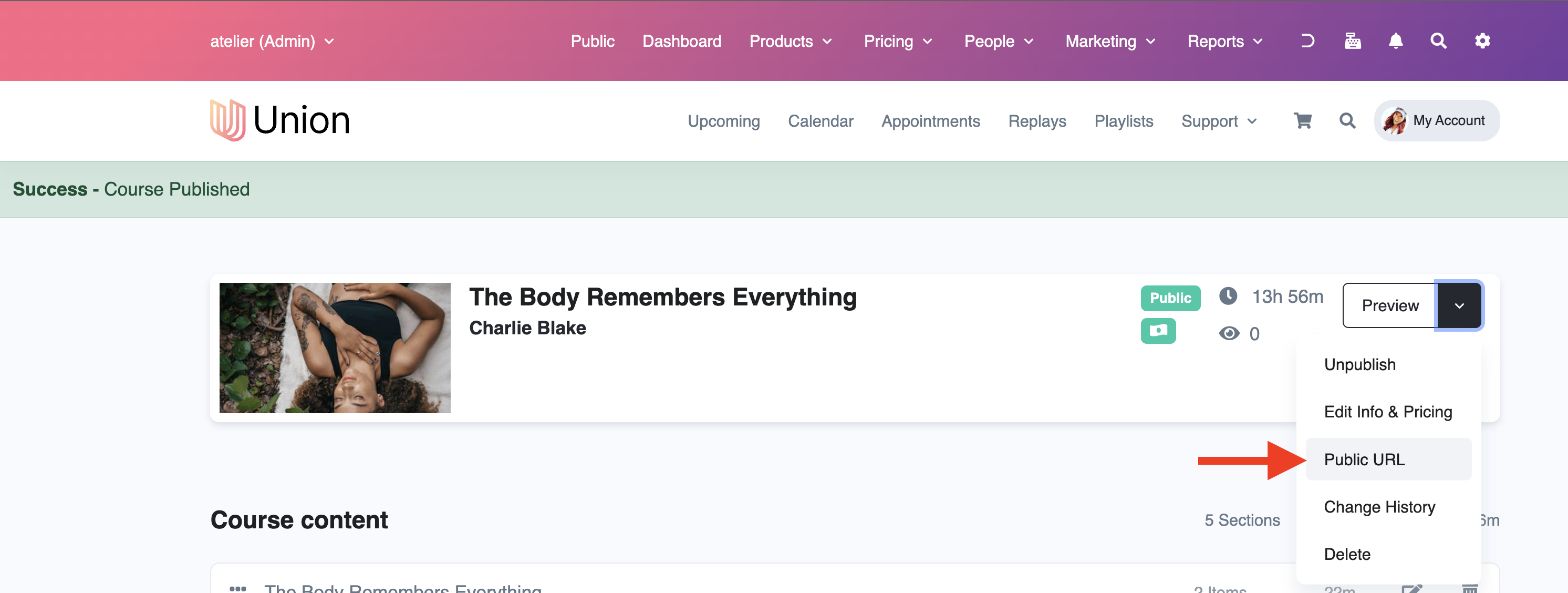Expand the Marketing menu

pyautogui.click(x=1110, y=41)
